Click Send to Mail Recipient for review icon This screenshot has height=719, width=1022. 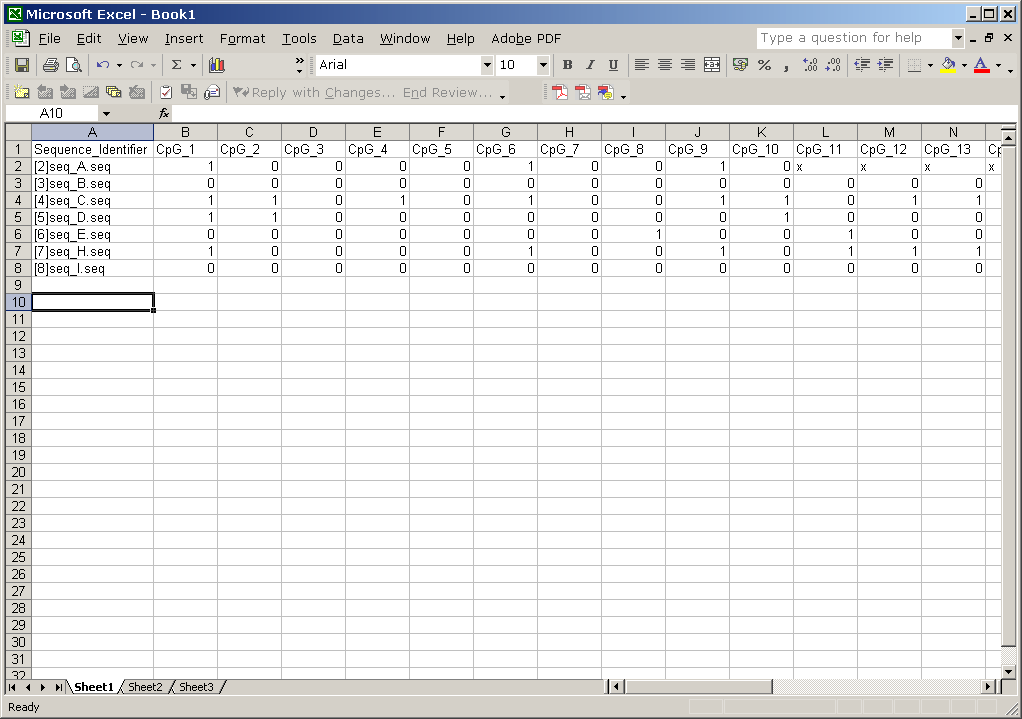point(212,92)
